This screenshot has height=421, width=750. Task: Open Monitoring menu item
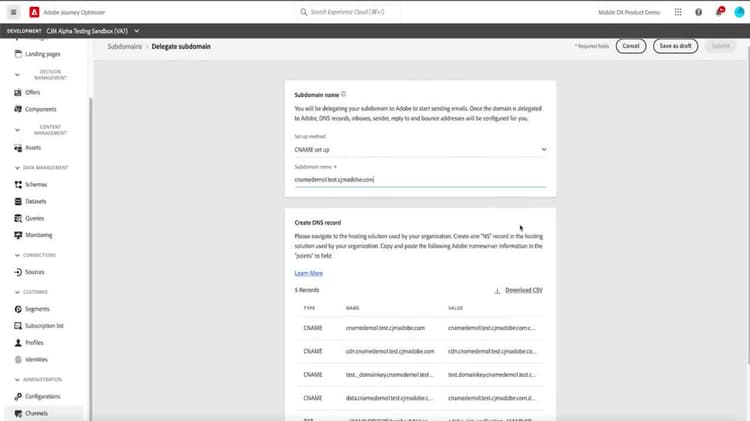point(39,235)
